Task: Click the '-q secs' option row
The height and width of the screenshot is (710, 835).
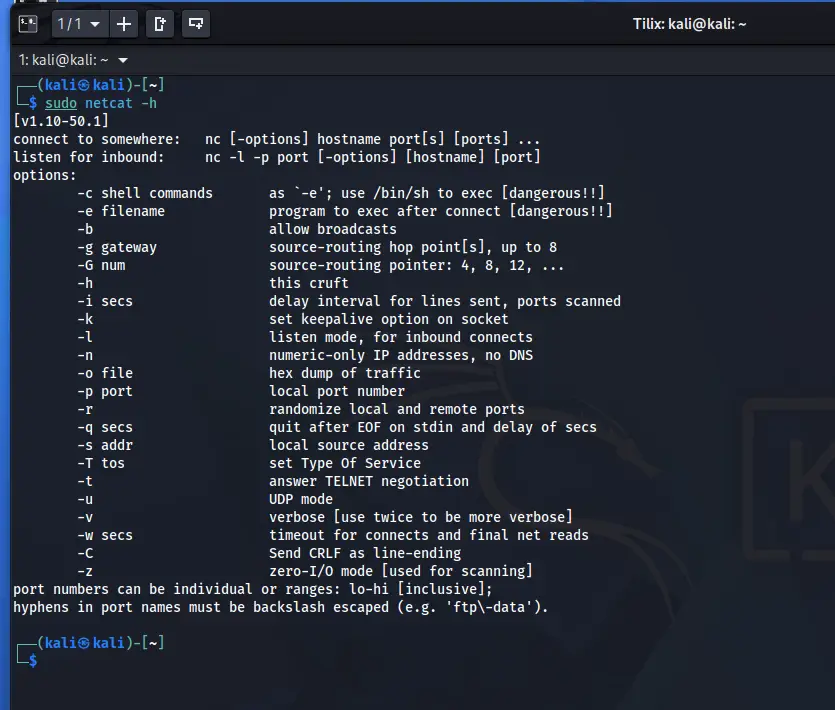Action: 337,427
